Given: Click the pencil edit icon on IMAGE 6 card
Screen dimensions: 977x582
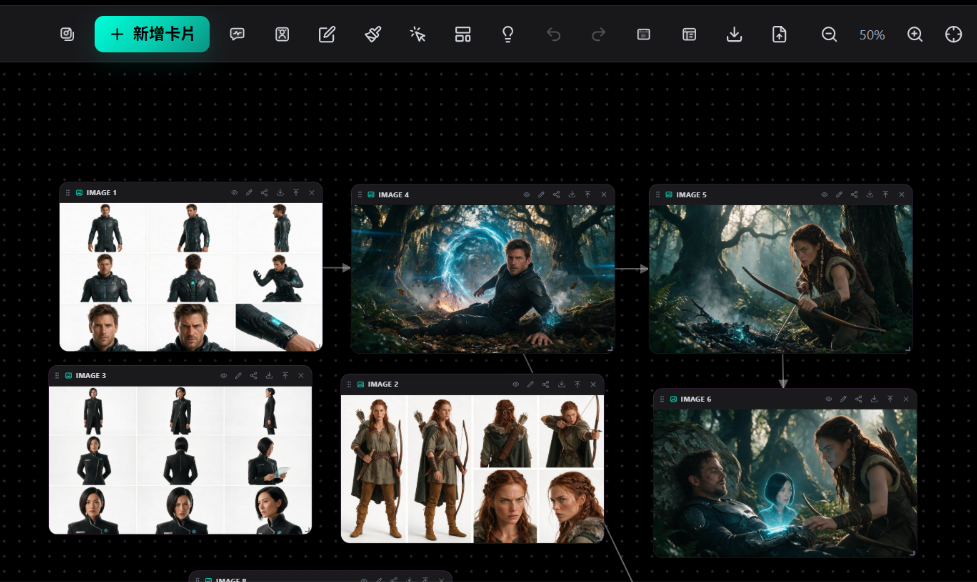Looking at the screenshot, I should tap(843, 399).
